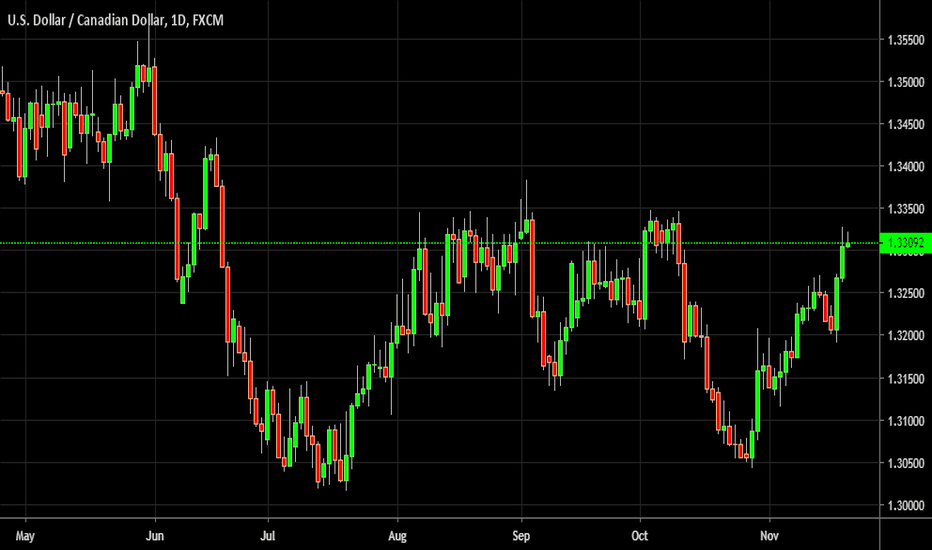Click the Aug label on time axis
Viewport: 932px width, 550px height.
point(397,536)
